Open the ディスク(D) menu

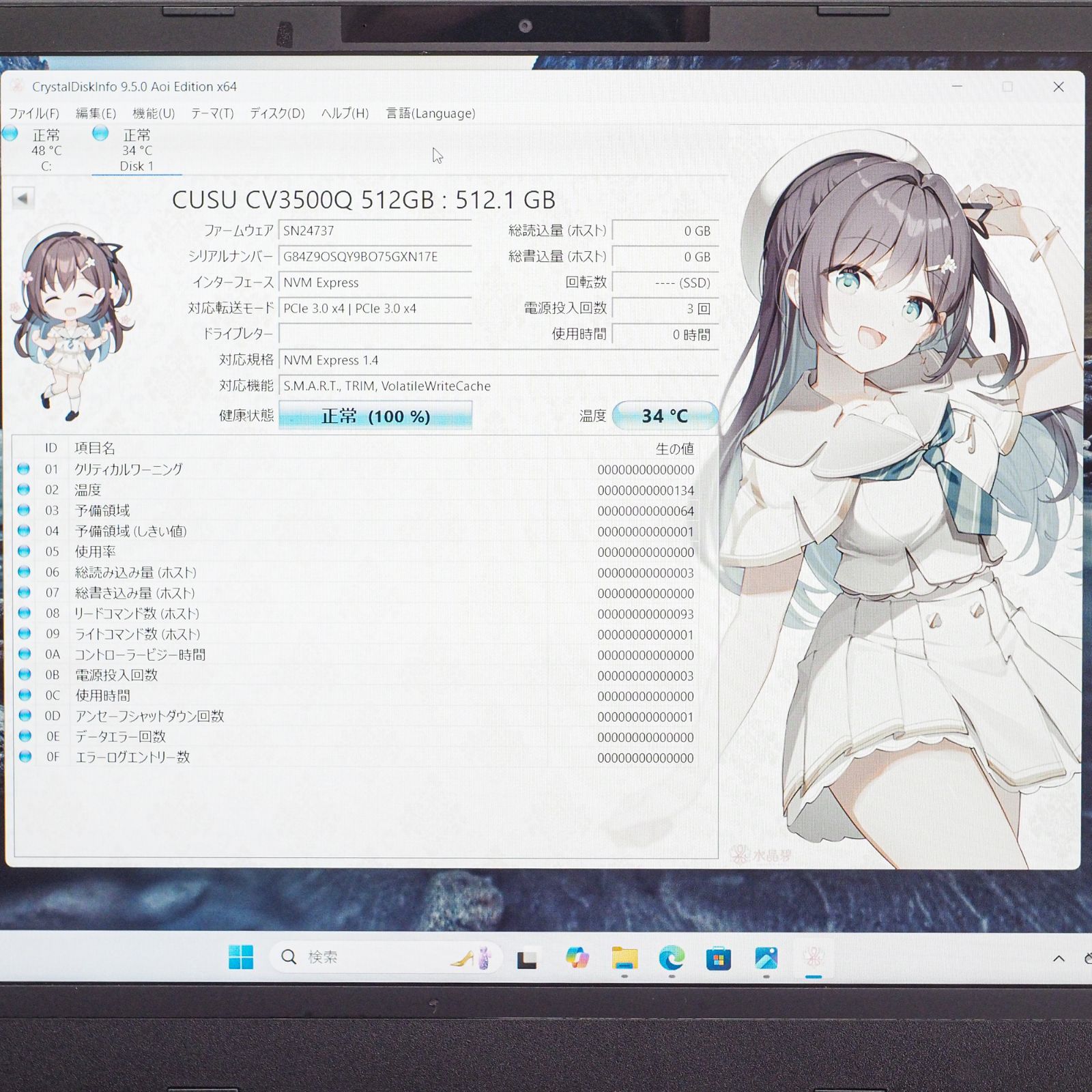277,113
